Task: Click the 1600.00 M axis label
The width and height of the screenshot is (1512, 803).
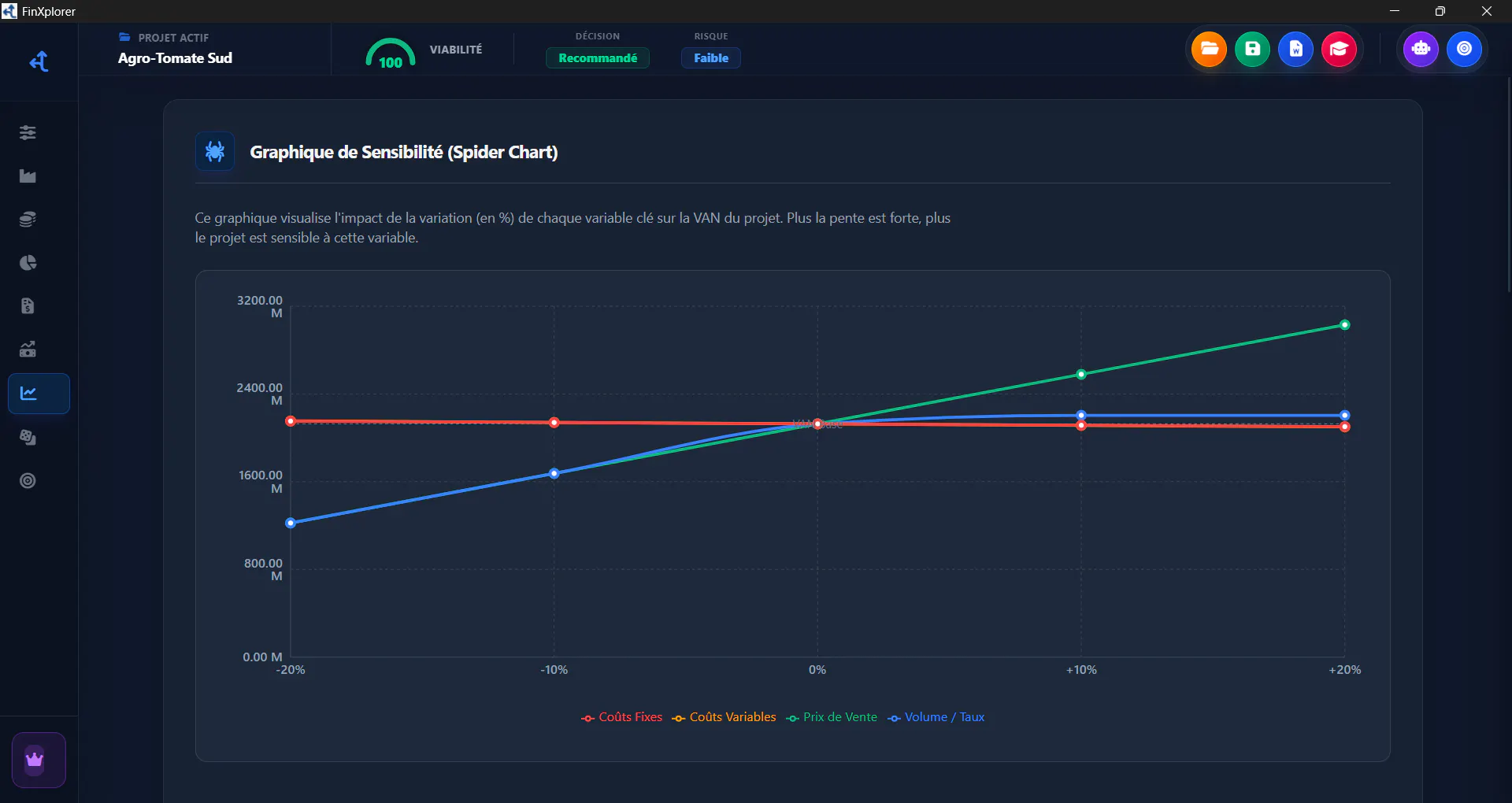Action: [260, 482]
